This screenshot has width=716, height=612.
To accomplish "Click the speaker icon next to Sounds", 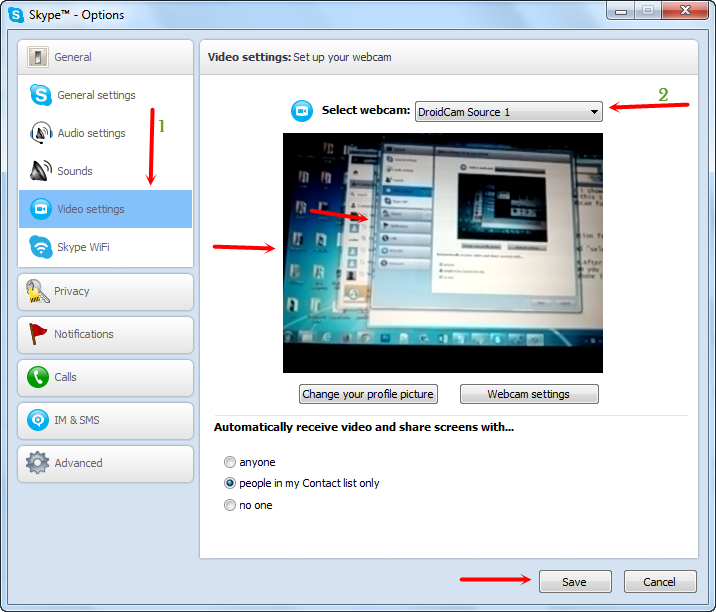I will (x=41, y=171).
